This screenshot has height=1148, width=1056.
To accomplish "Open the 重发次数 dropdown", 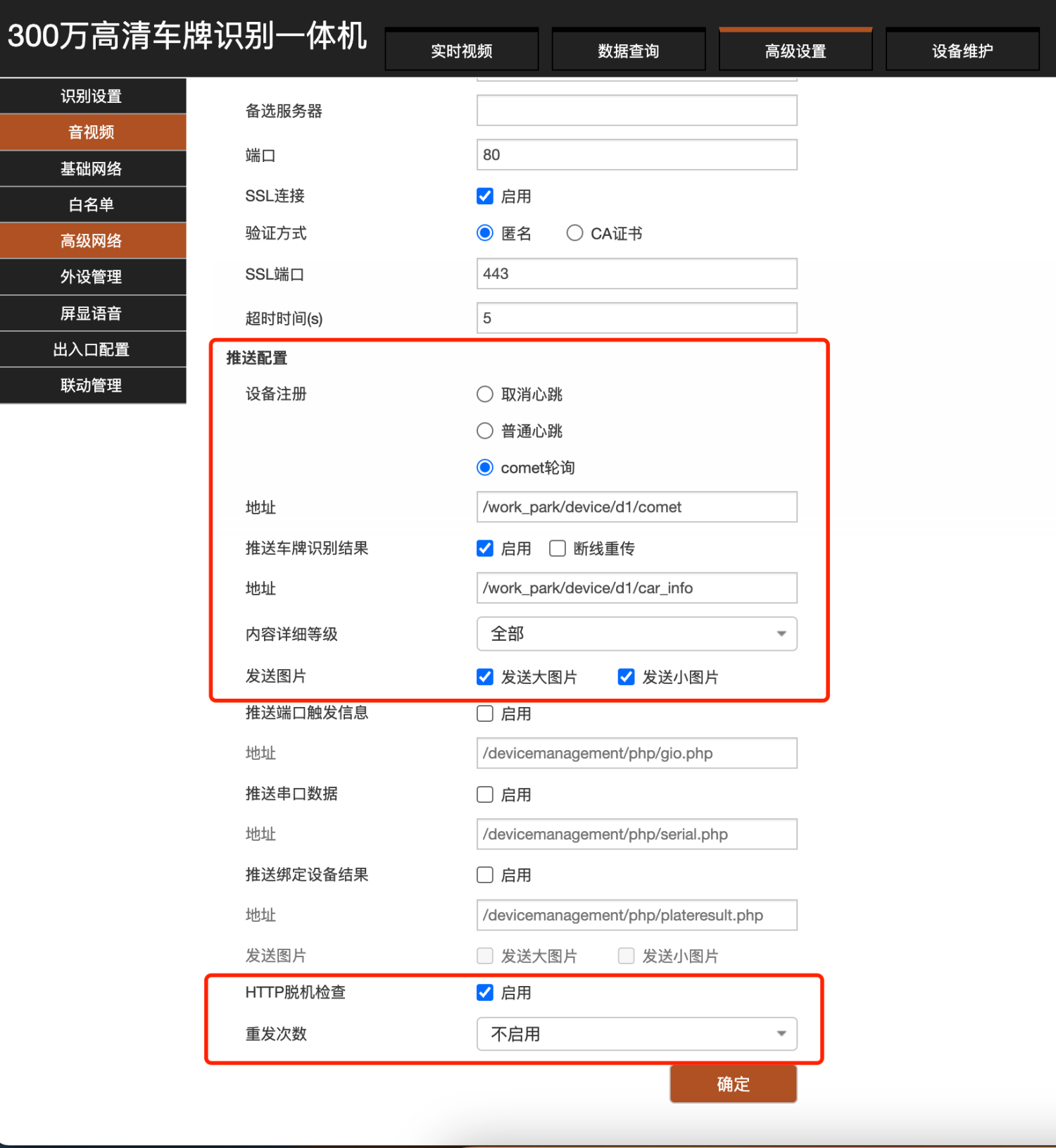I will coord(636,1034).
